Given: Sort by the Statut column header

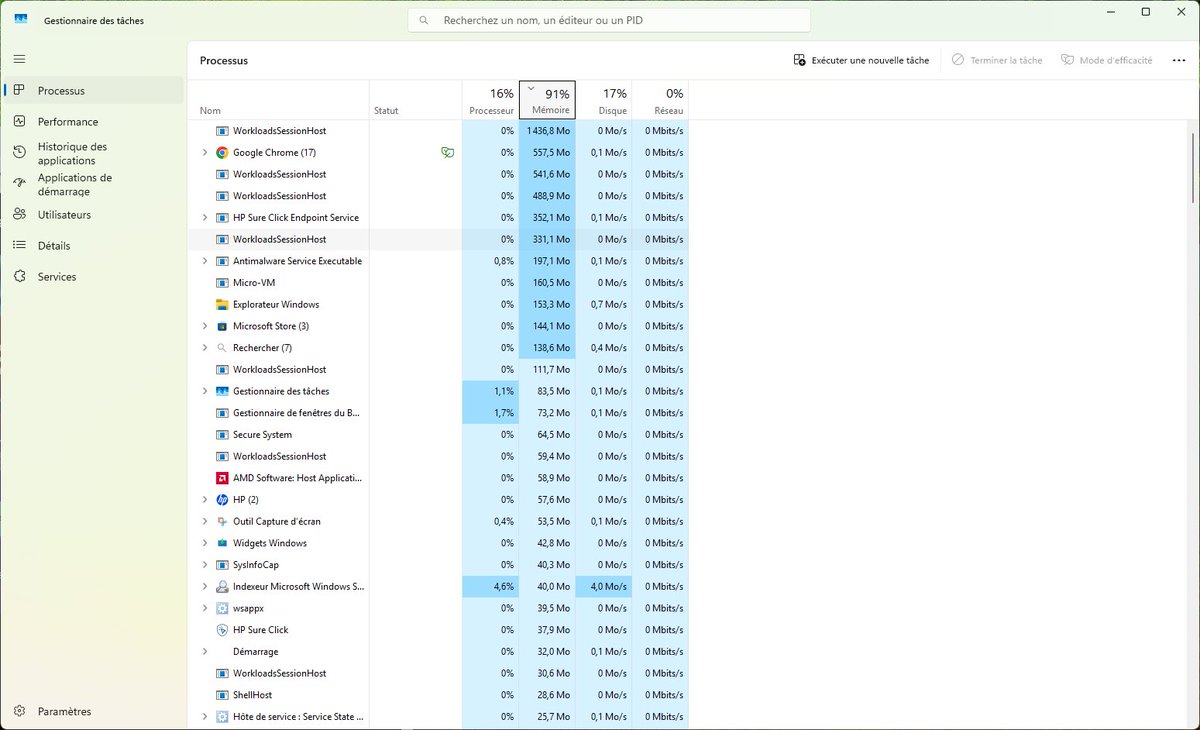Looking at the screenshot, I should 416,100.
